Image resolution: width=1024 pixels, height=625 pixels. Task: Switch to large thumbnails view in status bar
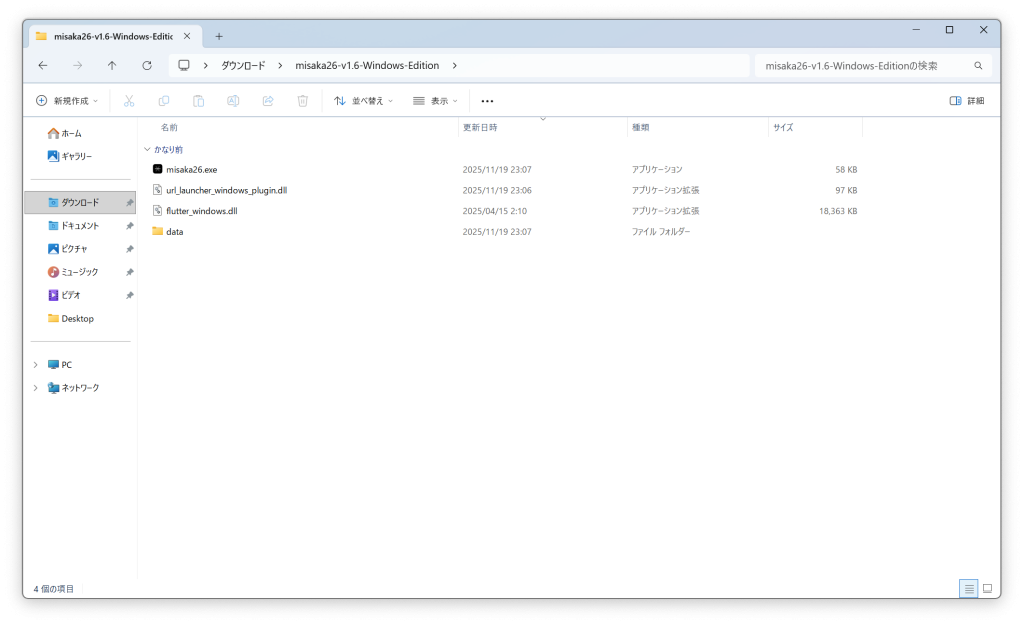(987, 588)
